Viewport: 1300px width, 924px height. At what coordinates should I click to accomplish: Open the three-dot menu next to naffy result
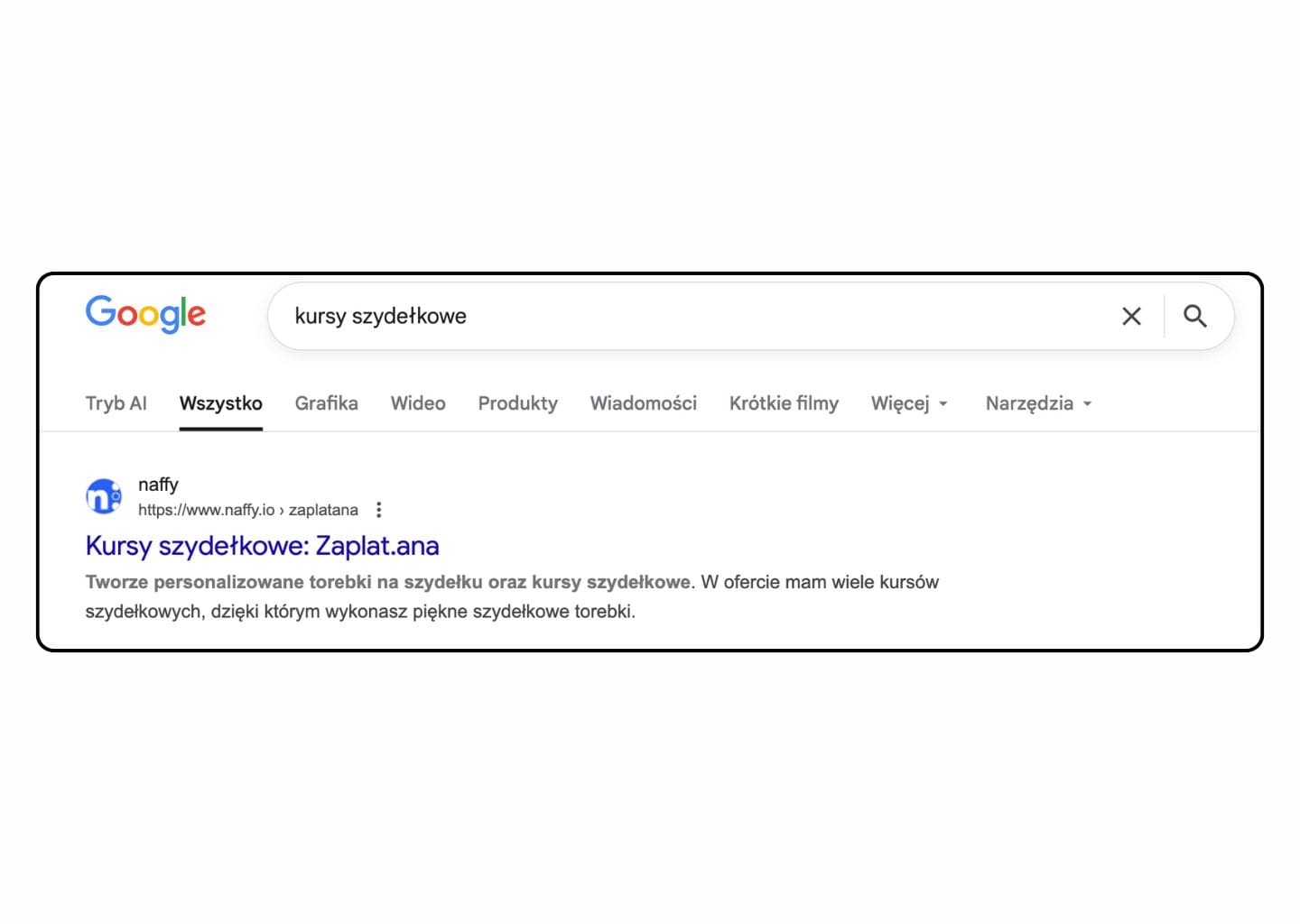(x=379, y=510)
